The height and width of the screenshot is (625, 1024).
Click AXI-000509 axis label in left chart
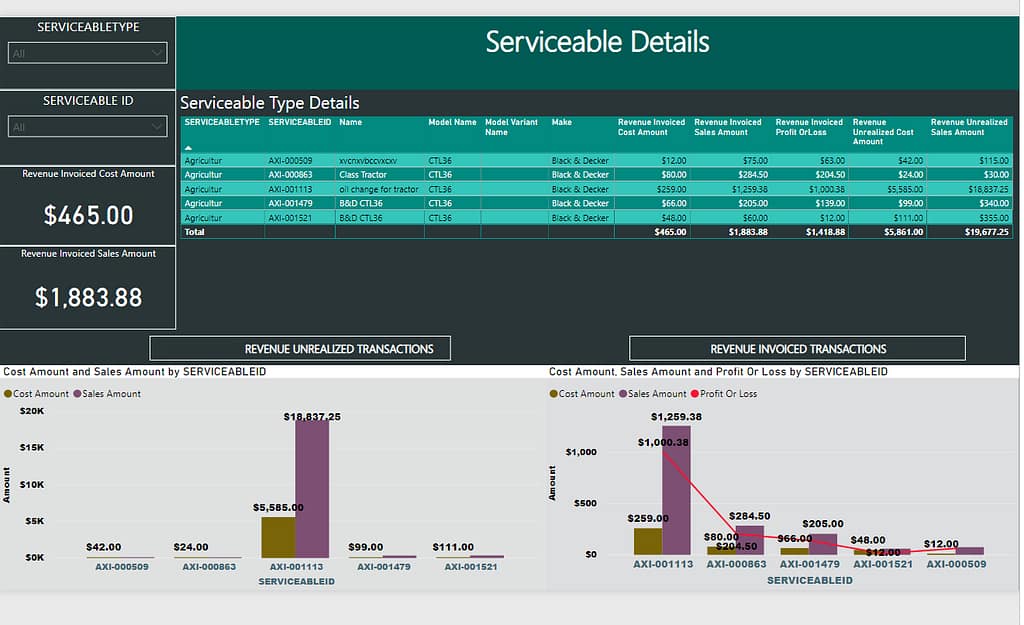[121, 567]
